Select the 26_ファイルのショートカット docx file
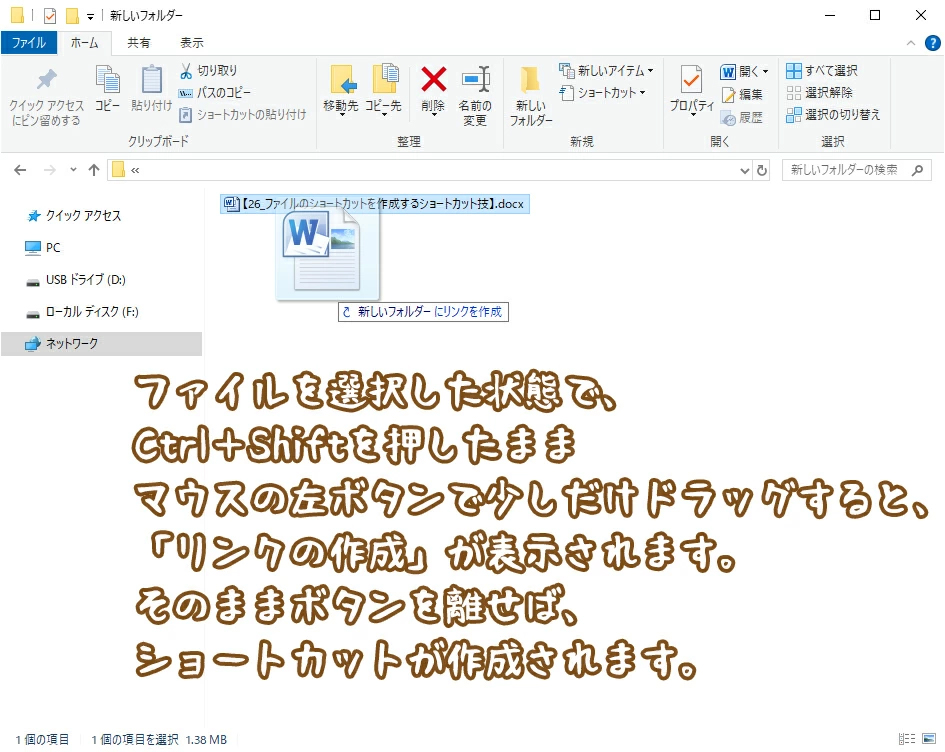The image size is (945, 752). coord(375,204)
